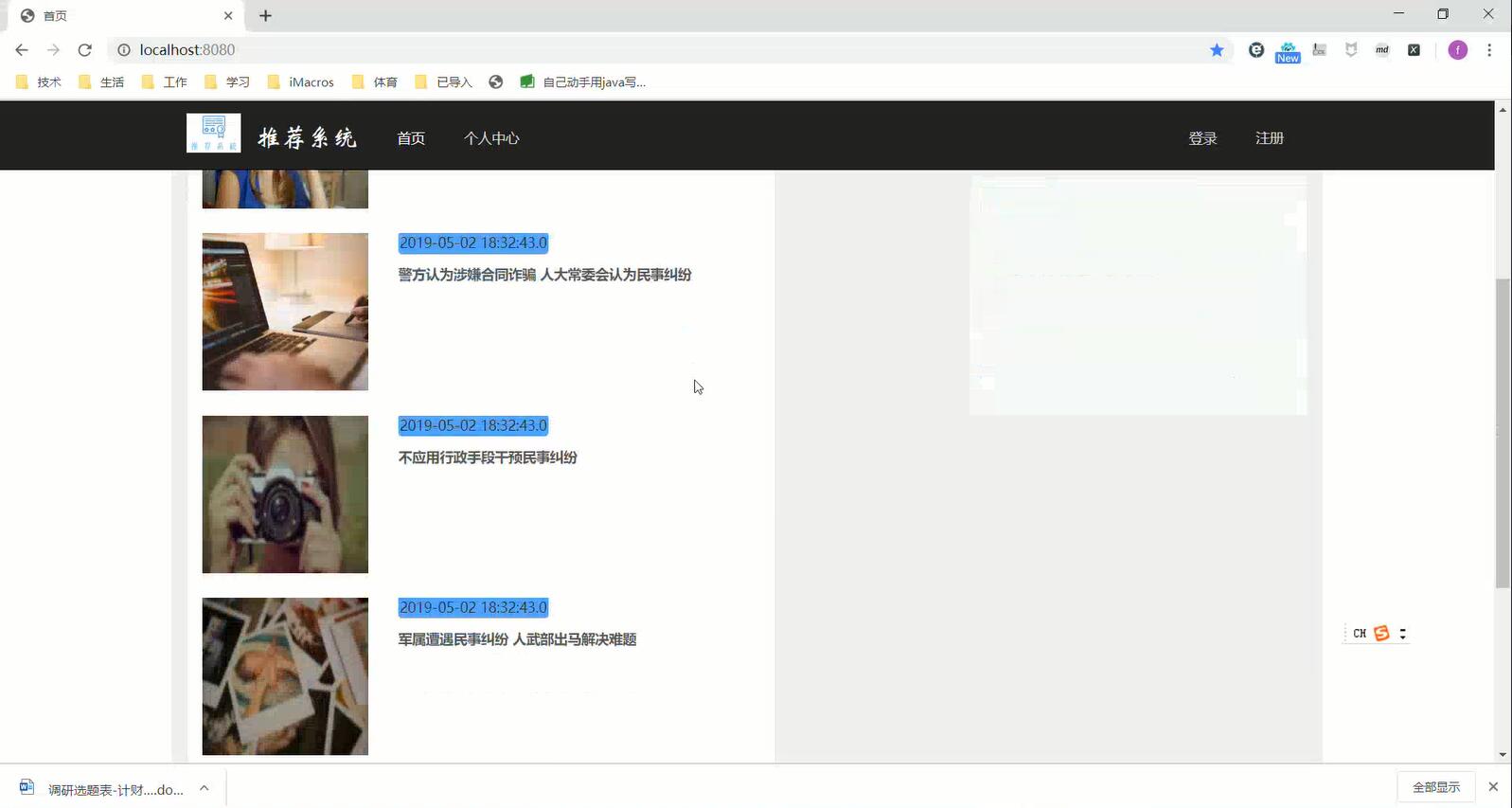Open the 已导入 bookmarks folder
Screen dimensions: 1512x808
[x=443, y=82]
